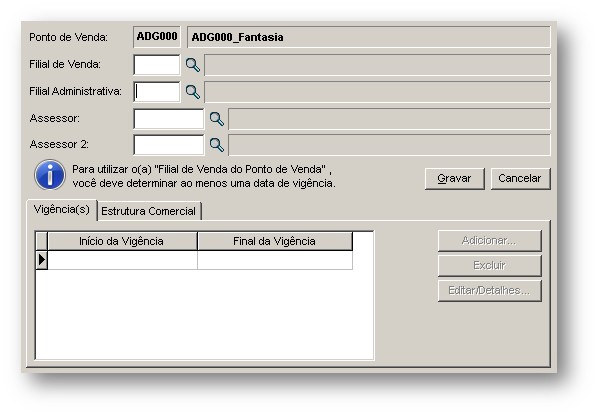Focus the Assessor 2 code input field
This screenshot has width=599, height=415.
169,145
